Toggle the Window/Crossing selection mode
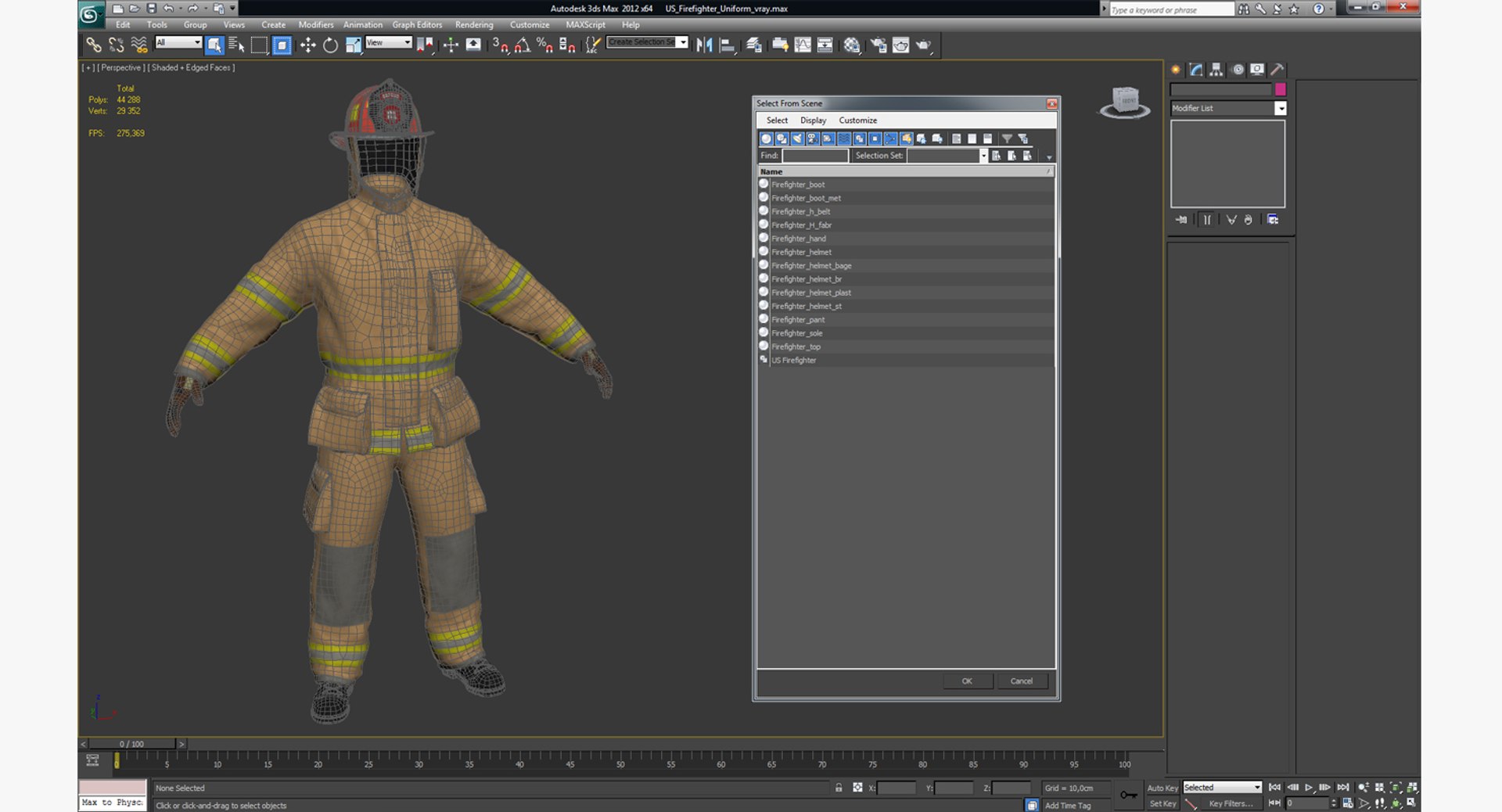Viewport: 1502px width, 812px height. coord(282,45)
